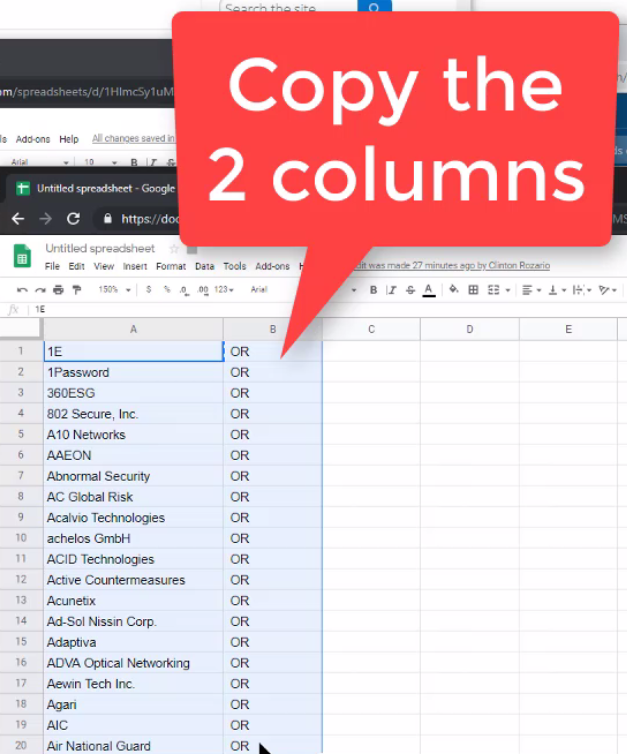
Task: Open the Tools menu
Action: tap(235, 266)
